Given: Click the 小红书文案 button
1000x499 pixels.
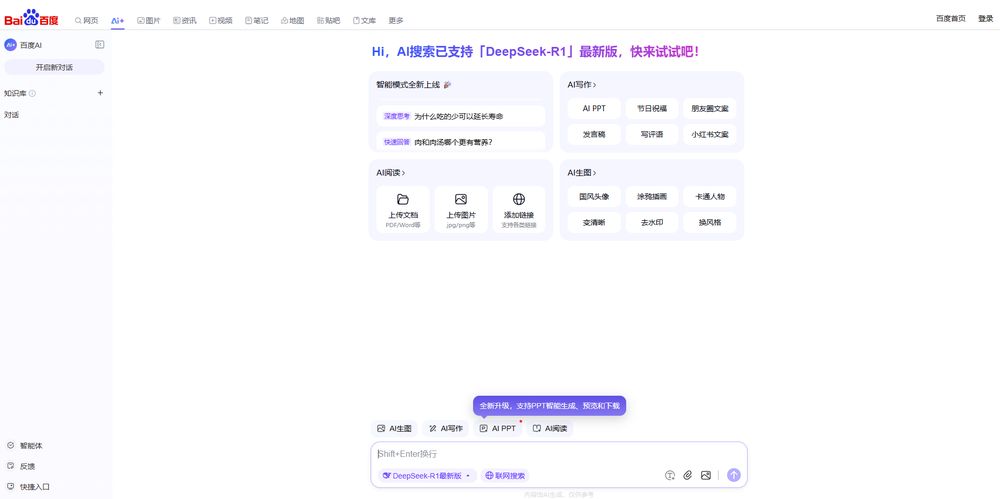Looking at the screenshot, I should (710, 135).
